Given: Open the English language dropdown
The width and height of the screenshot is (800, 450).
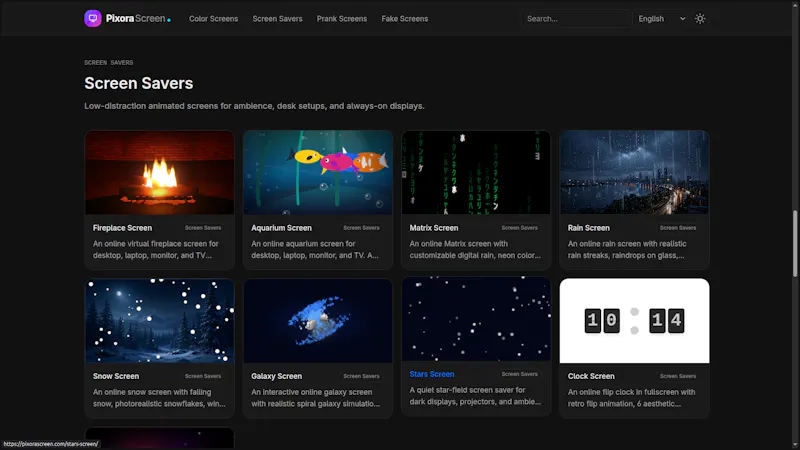Looking at the screenshot, I should coord(661,18).
